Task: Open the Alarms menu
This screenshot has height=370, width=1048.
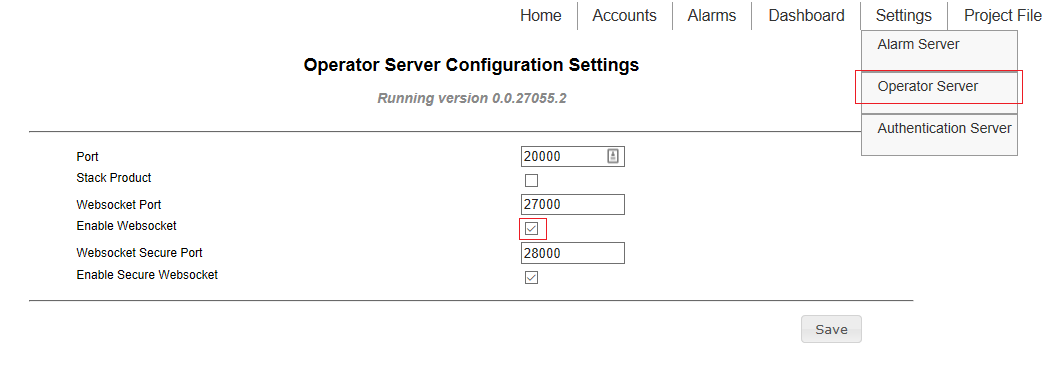Action: 712,15
